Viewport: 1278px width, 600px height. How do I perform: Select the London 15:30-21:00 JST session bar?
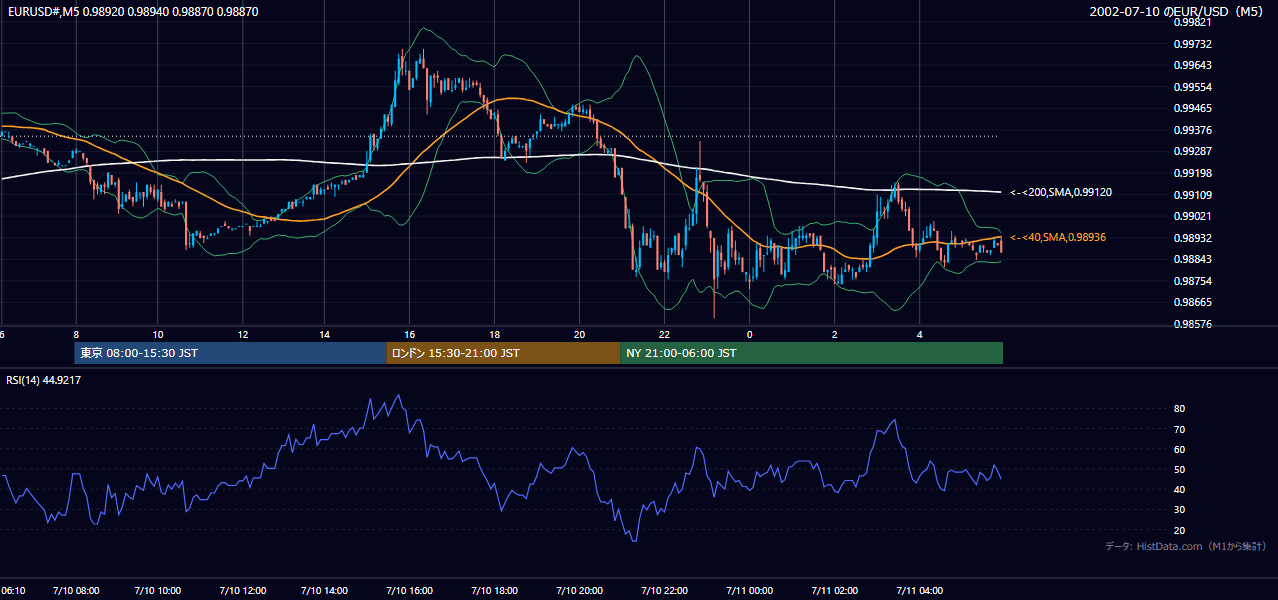click(x=503, y=353)
